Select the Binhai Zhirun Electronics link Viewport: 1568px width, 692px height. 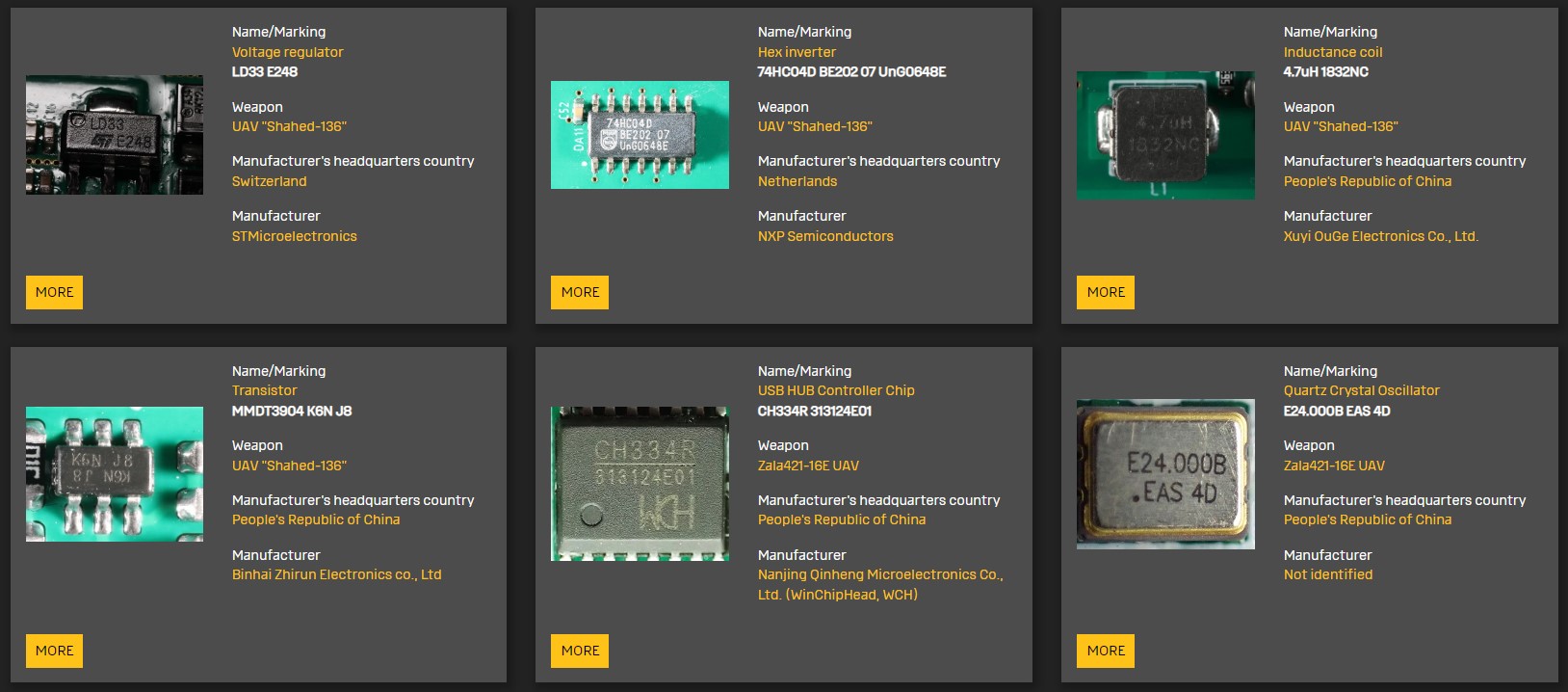336,574
